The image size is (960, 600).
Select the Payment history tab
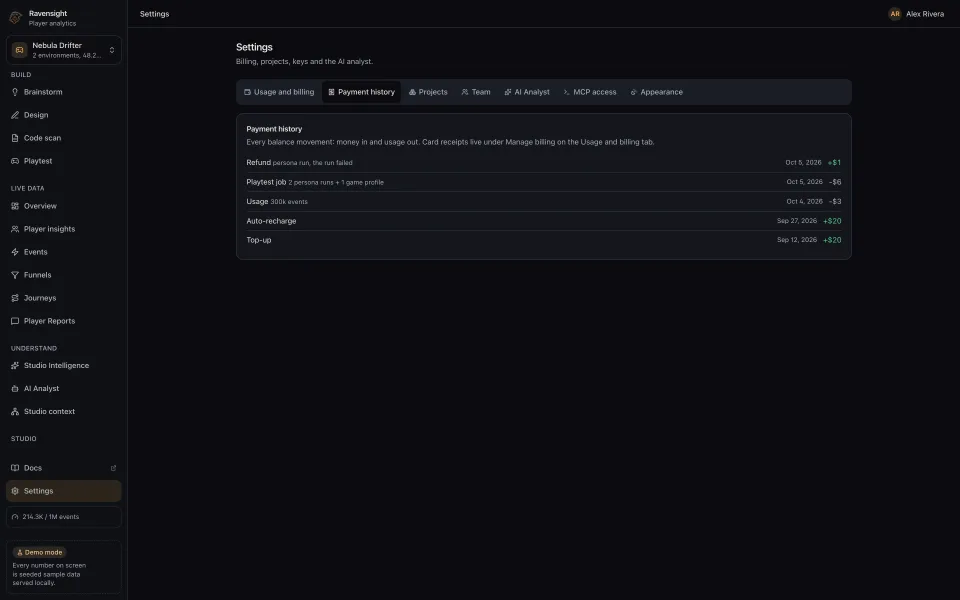pyautogui.click(x=361, y=92)
